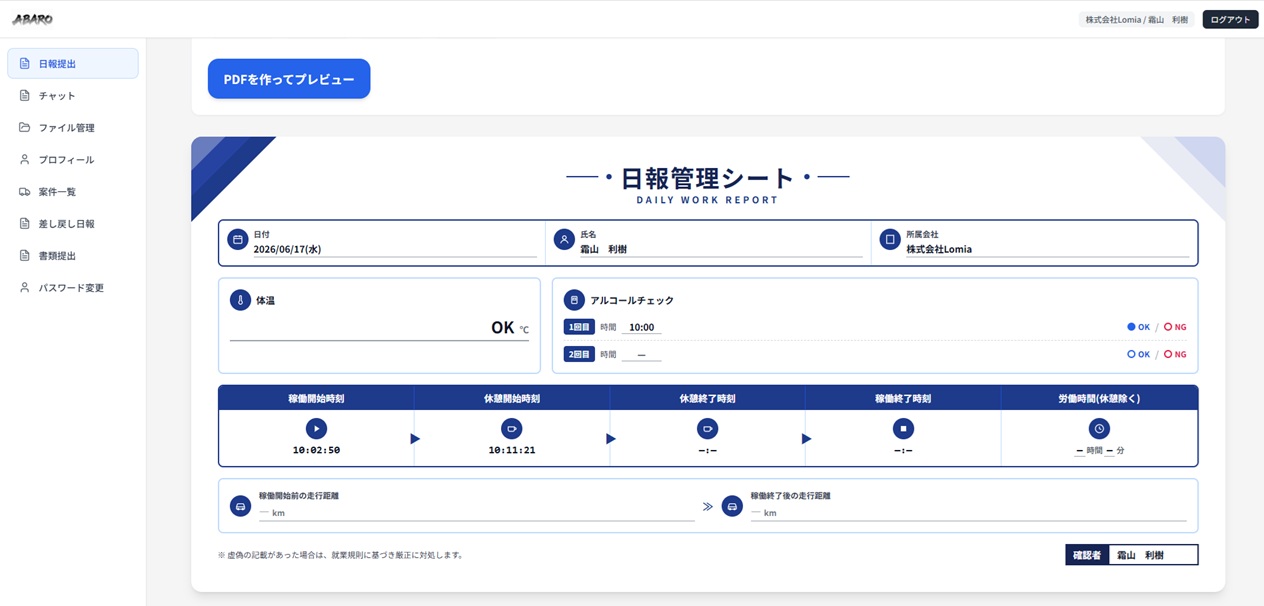Click the ログアウト button
The width and height of the screenshot is (1264, 606).
[x=1230, y=19]
